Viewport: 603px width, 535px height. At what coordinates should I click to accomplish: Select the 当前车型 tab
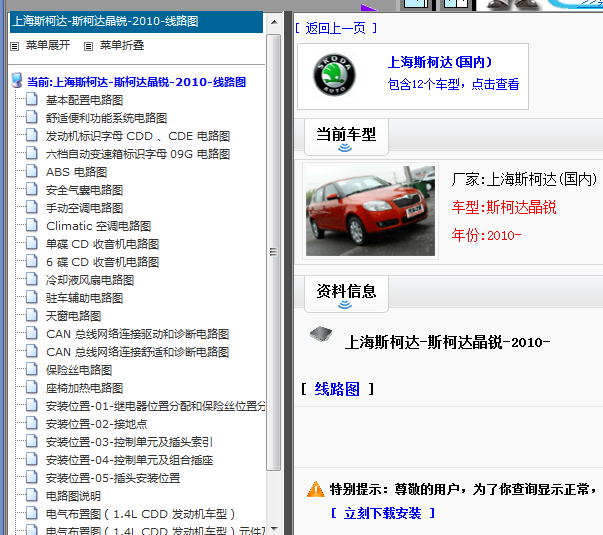[x=346, y=137]
